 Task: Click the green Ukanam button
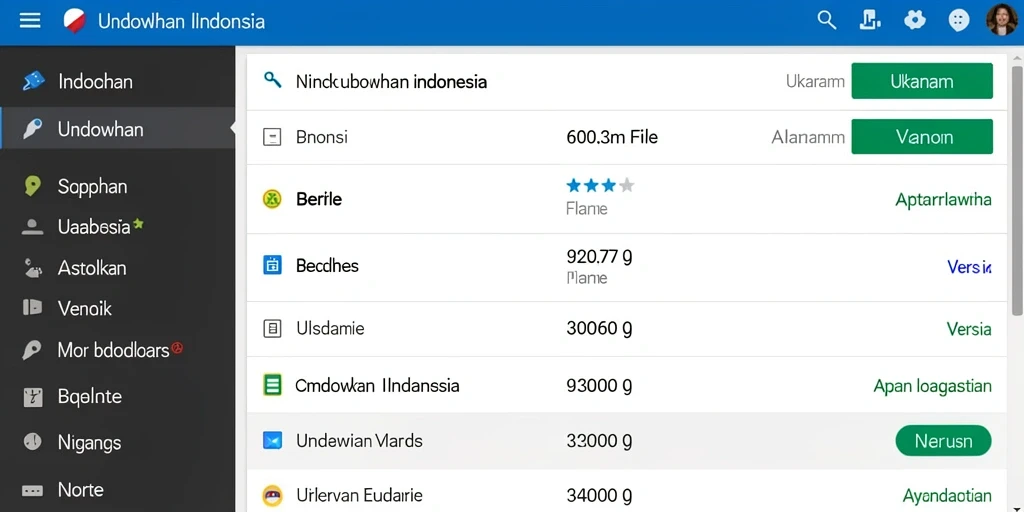[921, 81]
